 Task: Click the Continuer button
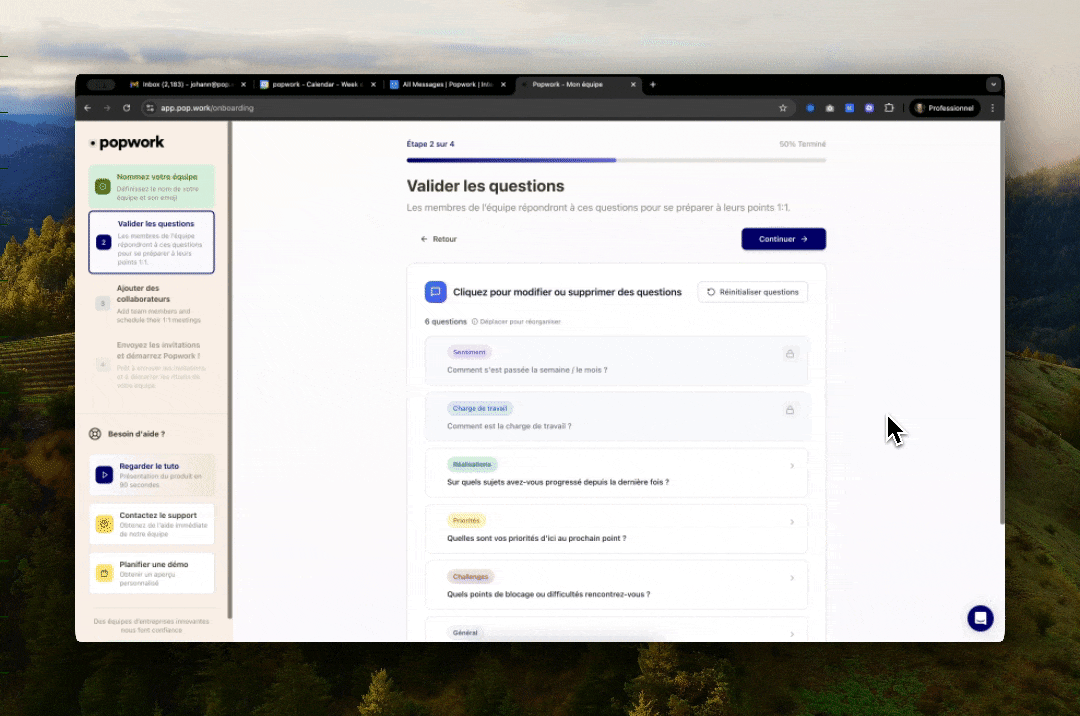click(783, 239)
